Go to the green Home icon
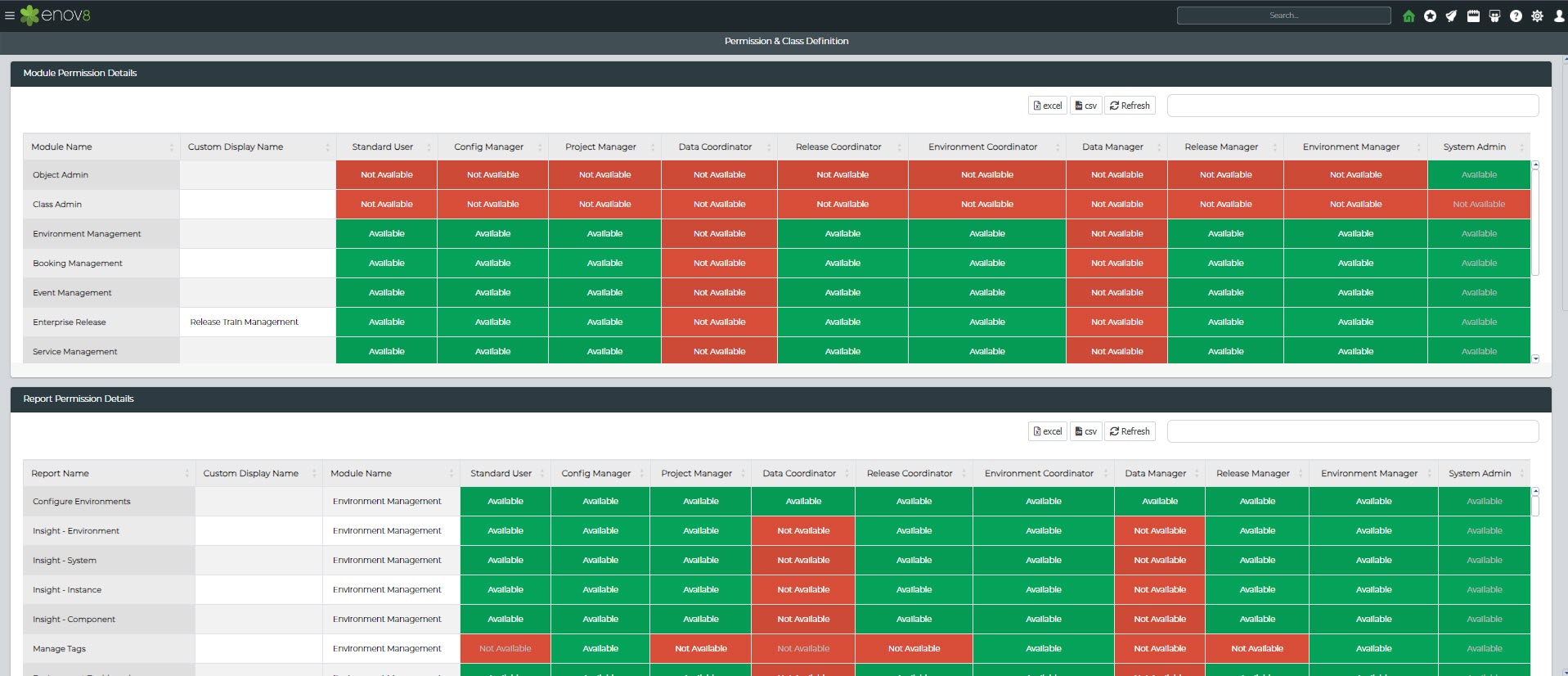Screen dimensions: 1568x676 coord(1409,16)
